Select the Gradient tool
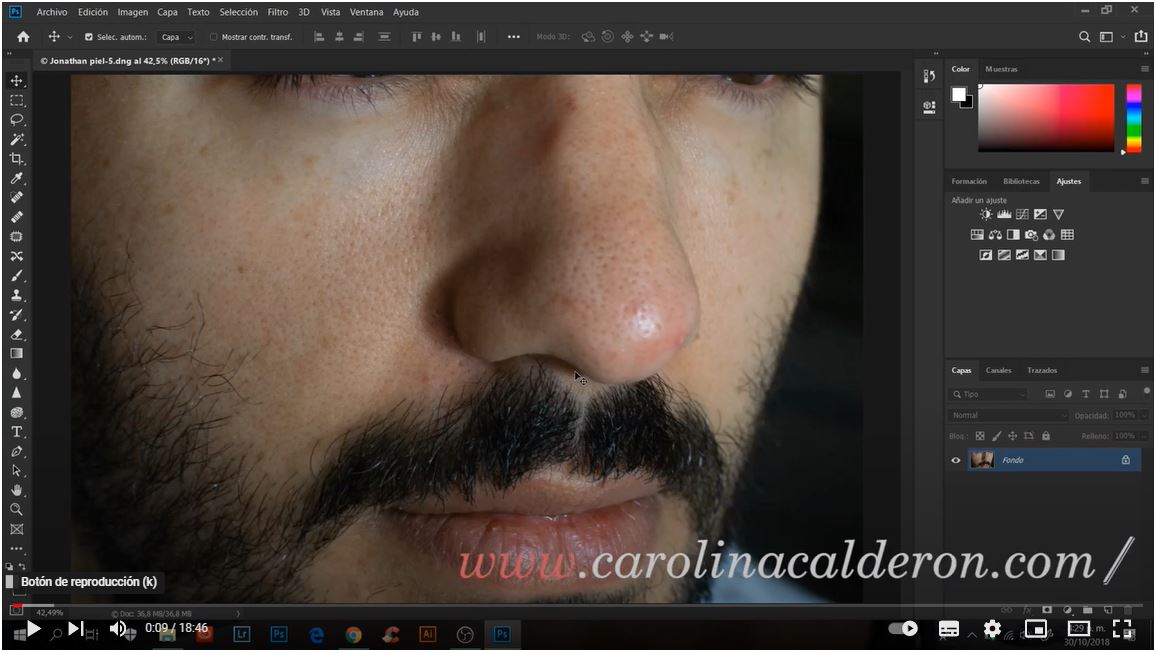 pos(16,353)
